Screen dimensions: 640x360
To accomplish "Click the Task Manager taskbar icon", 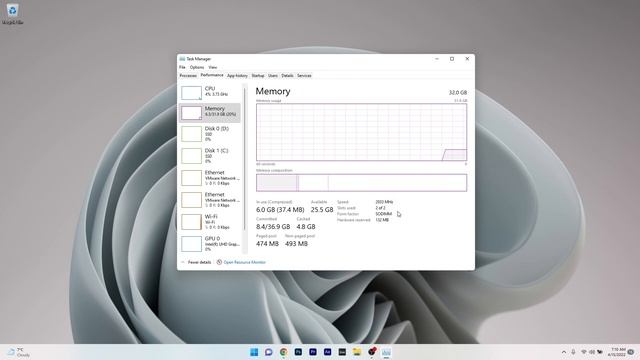I will tap(386, 352).
